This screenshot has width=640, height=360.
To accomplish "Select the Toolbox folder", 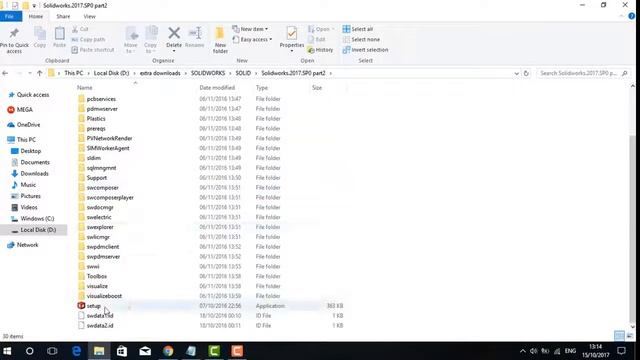I will pyautogui.click(x=97, y=276).
